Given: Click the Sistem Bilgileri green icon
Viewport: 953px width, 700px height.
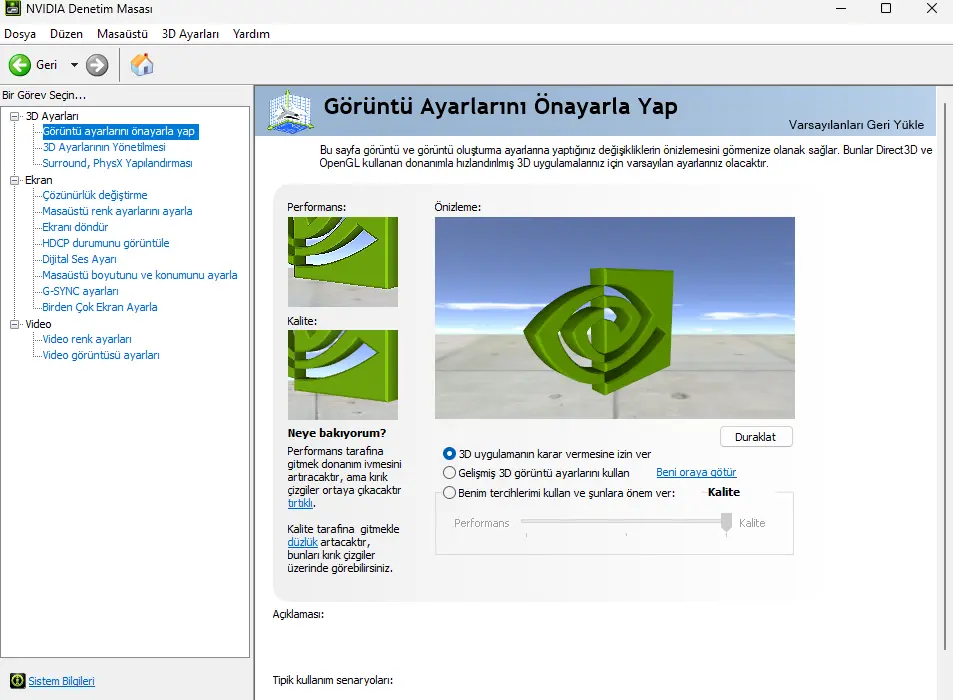Looking at the screenshot, I should click(x=18, y=681).
